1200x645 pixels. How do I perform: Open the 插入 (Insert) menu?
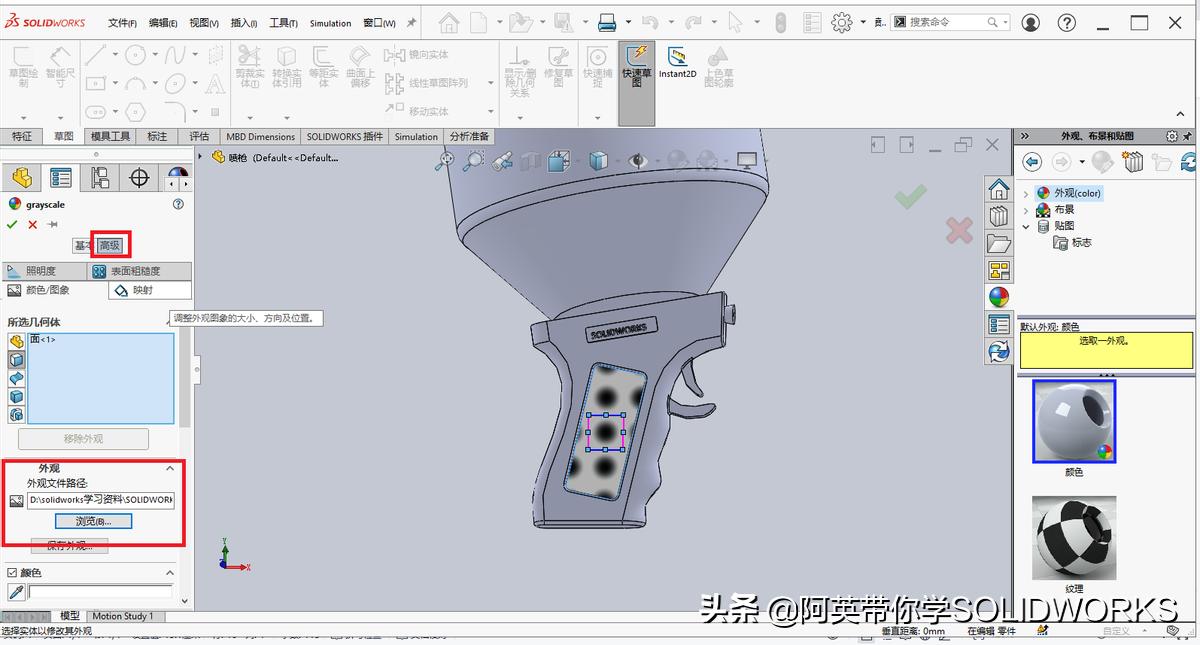point(242,22)
